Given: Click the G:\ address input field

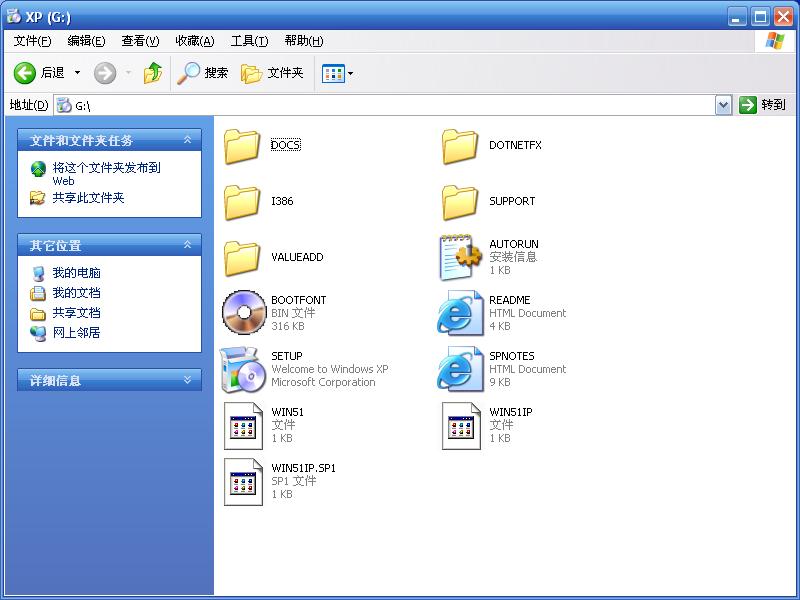Looking at the screenshot, I should 384,105.
